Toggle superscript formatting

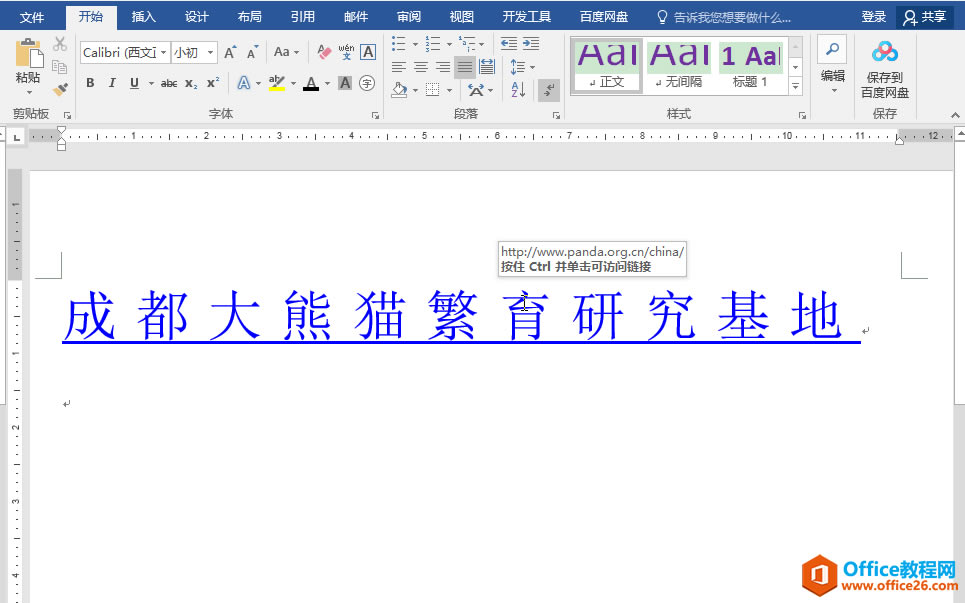[213, 83]
